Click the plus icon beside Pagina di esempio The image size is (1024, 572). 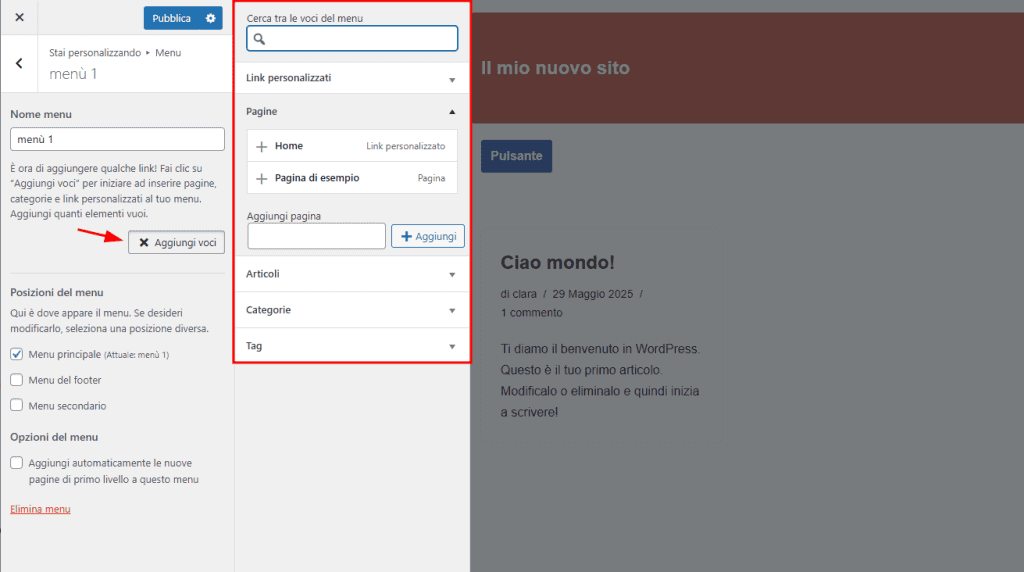click(x=261, y=178)
